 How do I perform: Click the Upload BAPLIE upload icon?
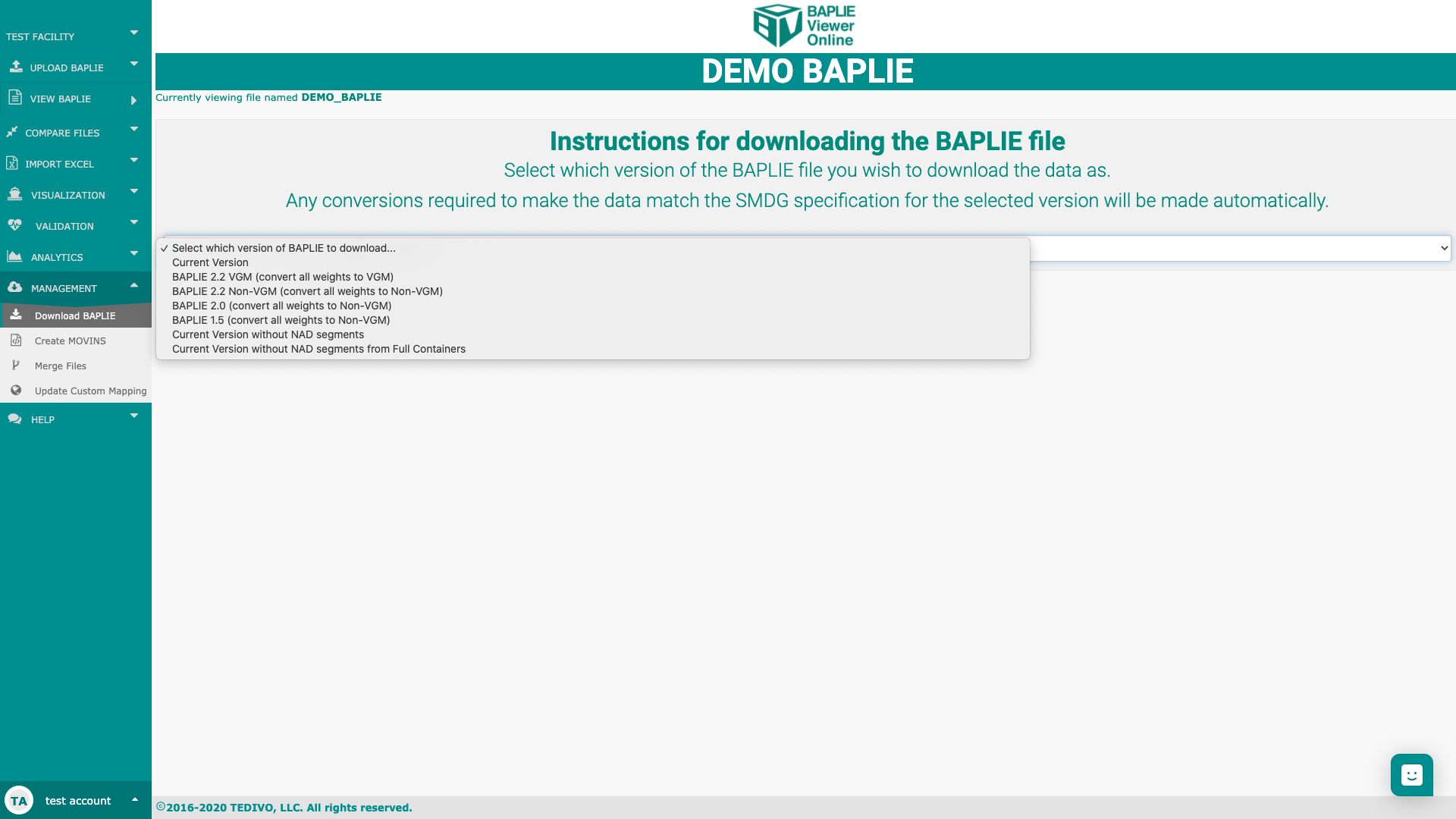coord(16,67)
